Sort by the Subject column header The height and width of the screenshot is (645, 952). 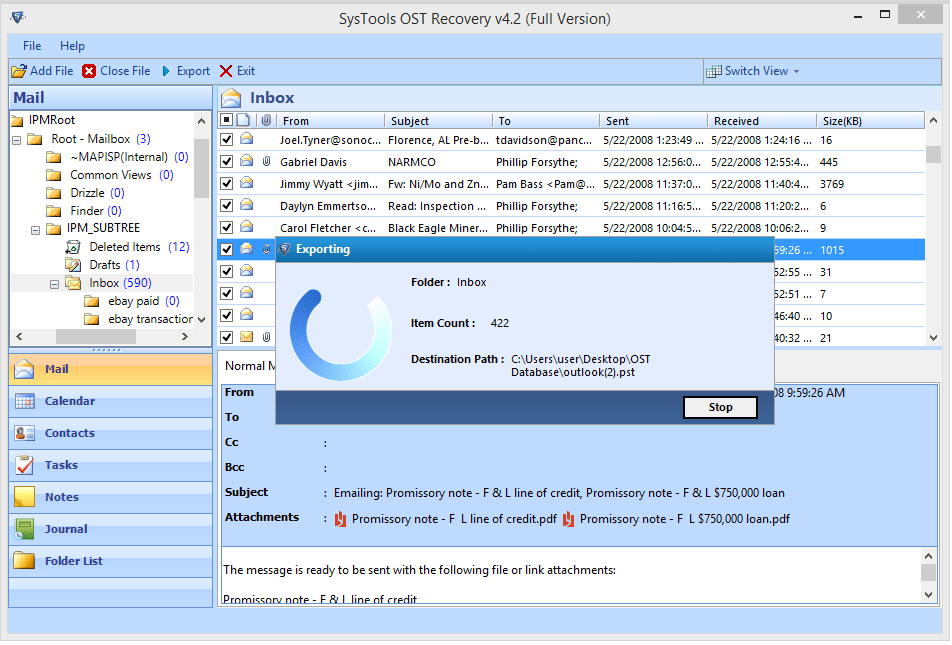438,121
